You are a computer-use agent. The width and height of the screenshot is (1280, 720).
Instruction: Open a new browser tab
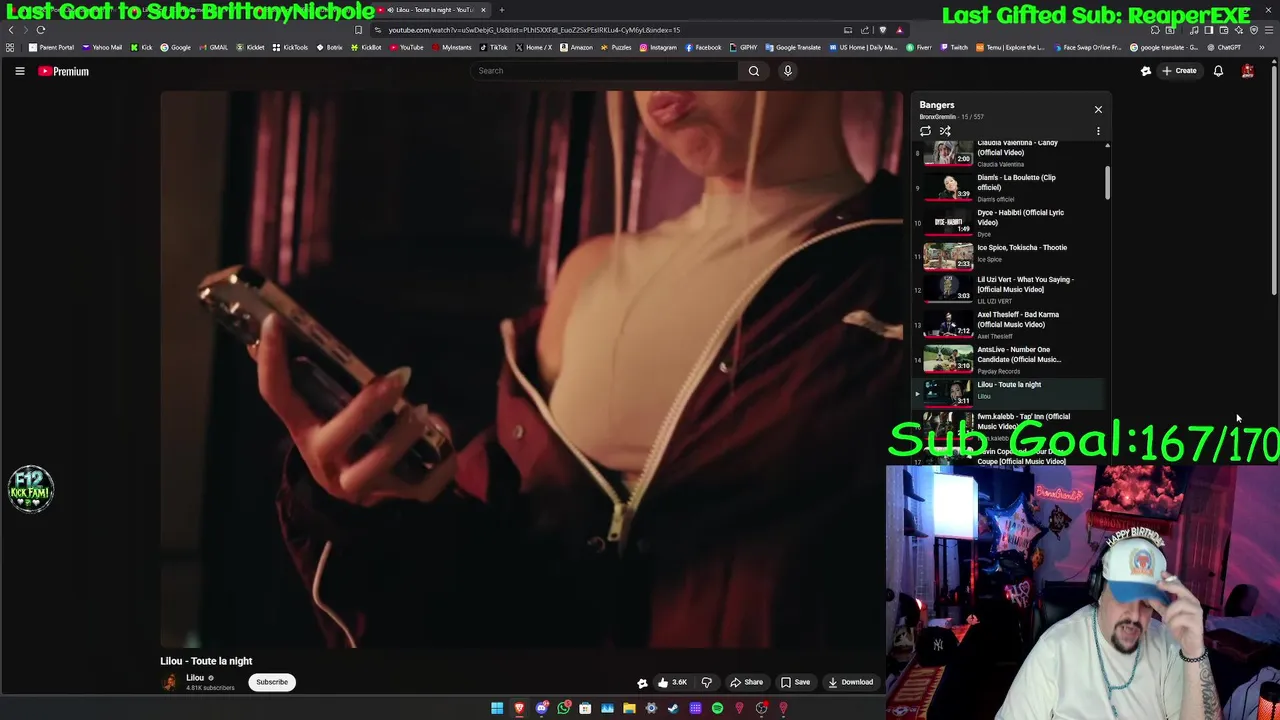pos(502,10)
